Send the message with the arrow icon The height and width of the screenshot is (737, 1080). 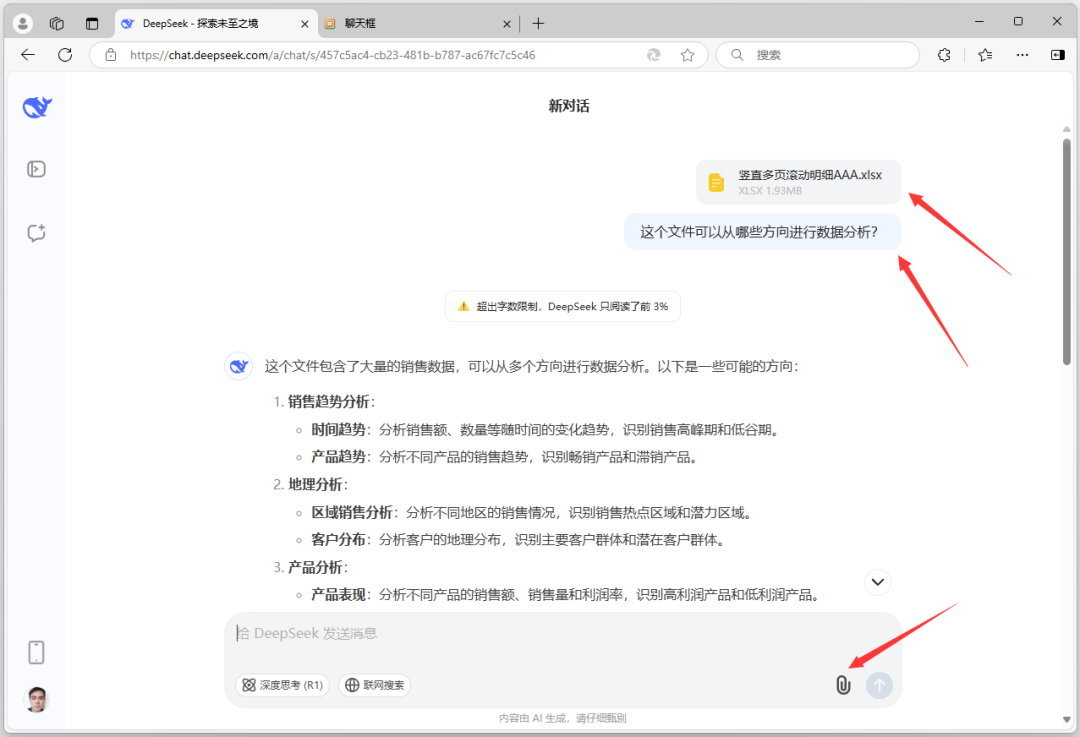click(879, 685)
